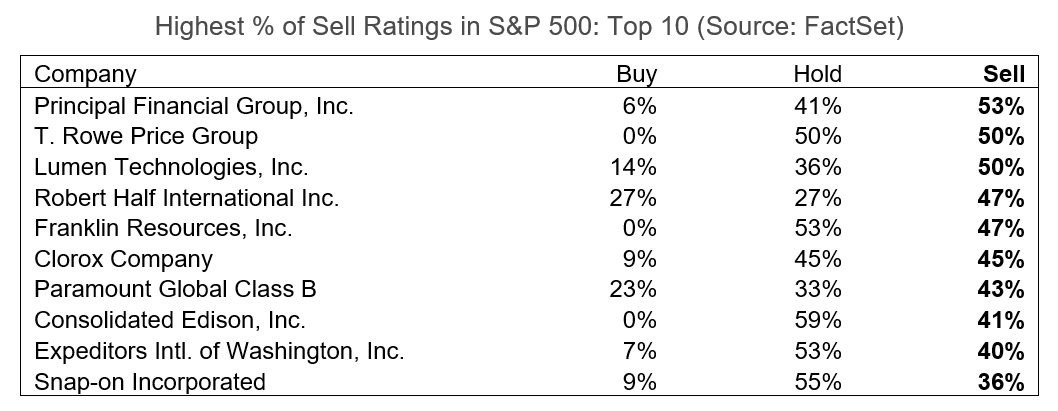The image size is (1058, 411).
Task: Click the 14% Buy value for Lumen
Action: pos(636,167)
